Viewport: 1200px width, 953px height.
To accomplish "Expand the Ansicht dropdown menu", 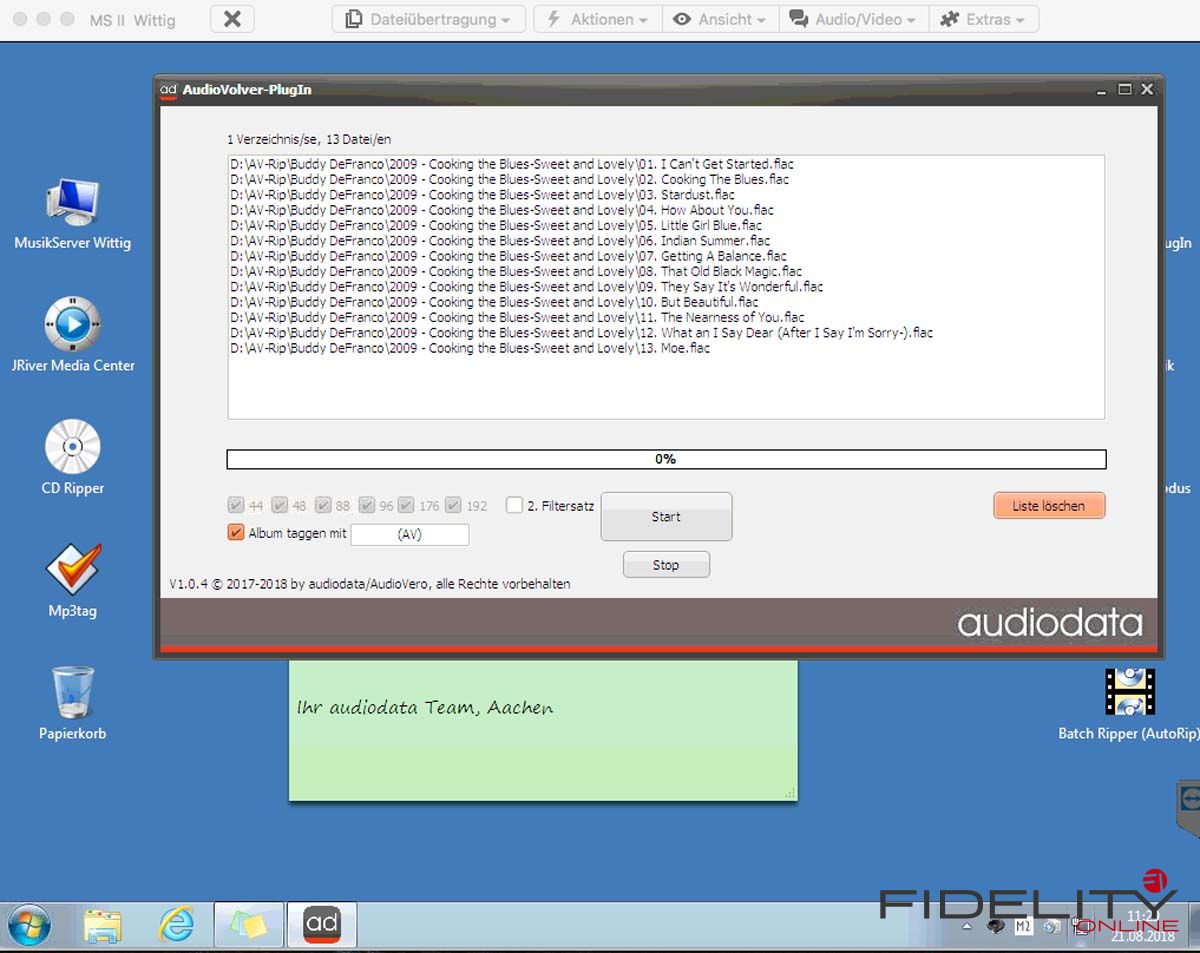I will (720, 19).
